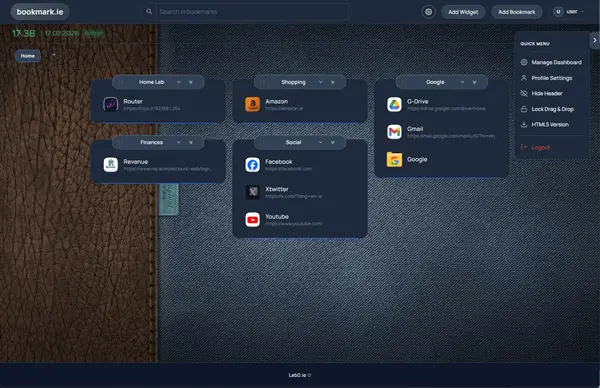
Task: Open the user account dropdown arrow
Action: pos(582,12)
